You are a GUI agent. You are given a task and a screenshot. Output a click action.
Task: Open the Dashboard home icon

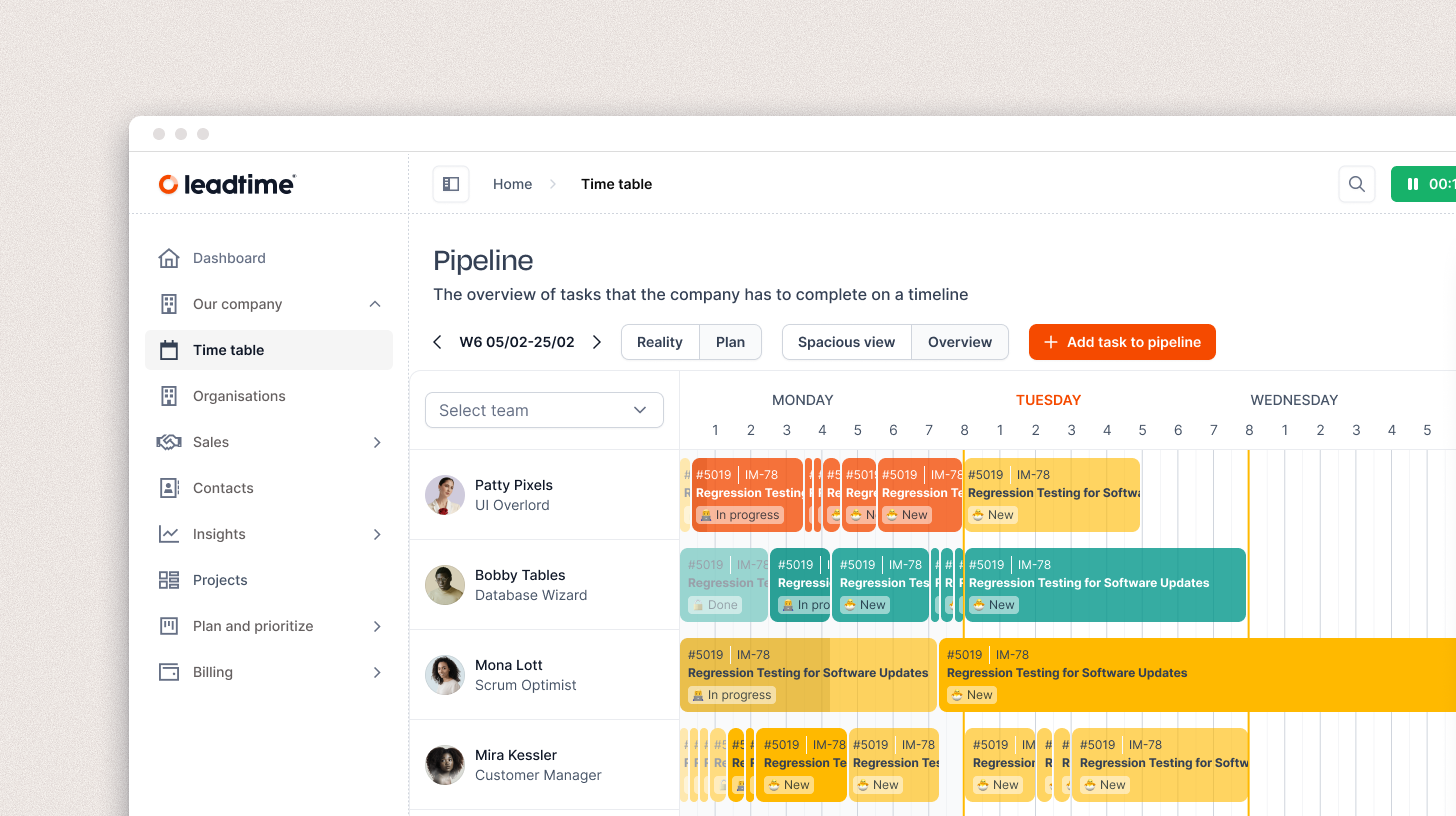(169, 258)
